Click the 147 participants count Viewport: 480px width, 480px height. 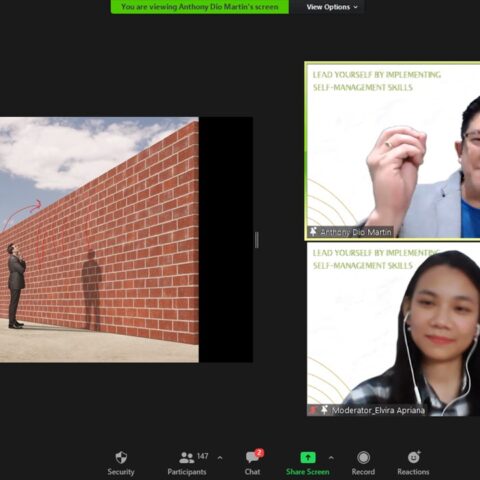(203, 456)
